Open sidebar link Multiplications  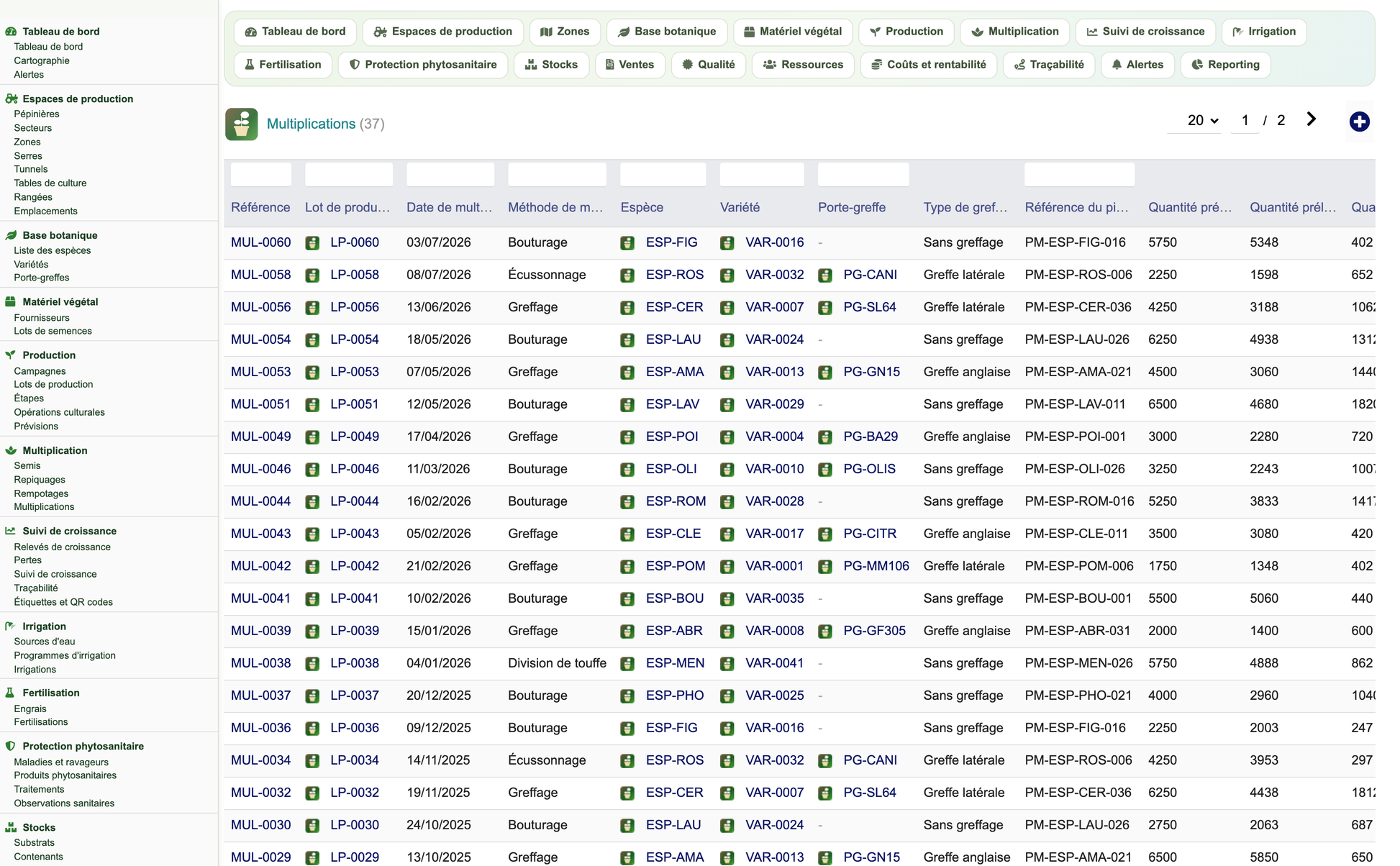pyautogui.click(x=44, y=506)
